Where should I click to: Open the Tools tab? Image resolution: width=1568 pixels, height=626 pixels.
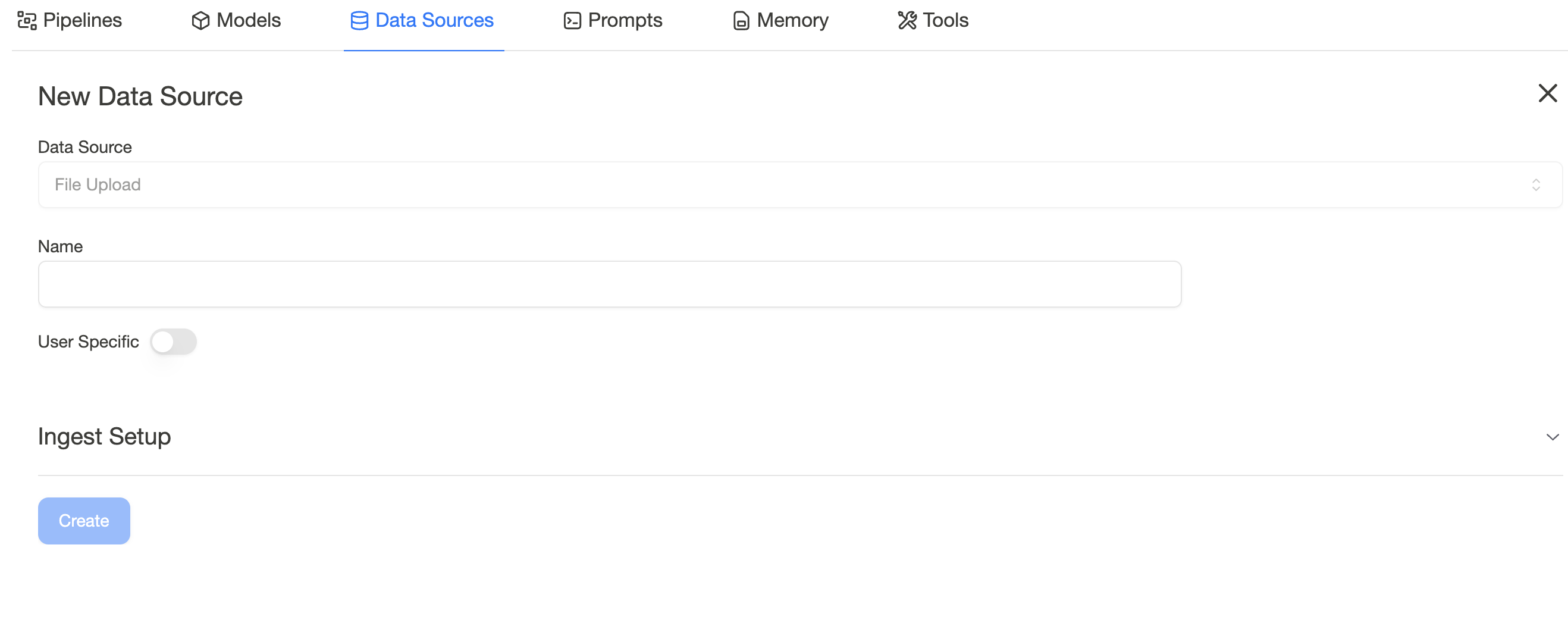point(933,21)
